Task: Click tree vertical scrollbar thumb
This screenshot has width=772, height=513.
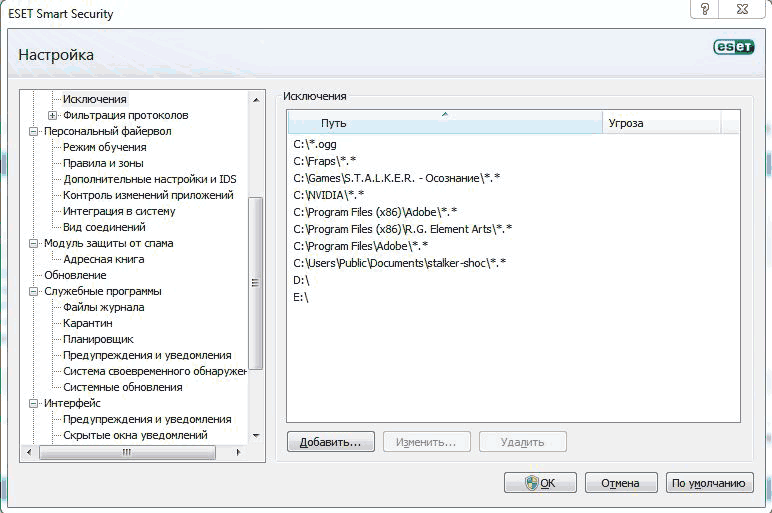Action: tap(256, 283)
